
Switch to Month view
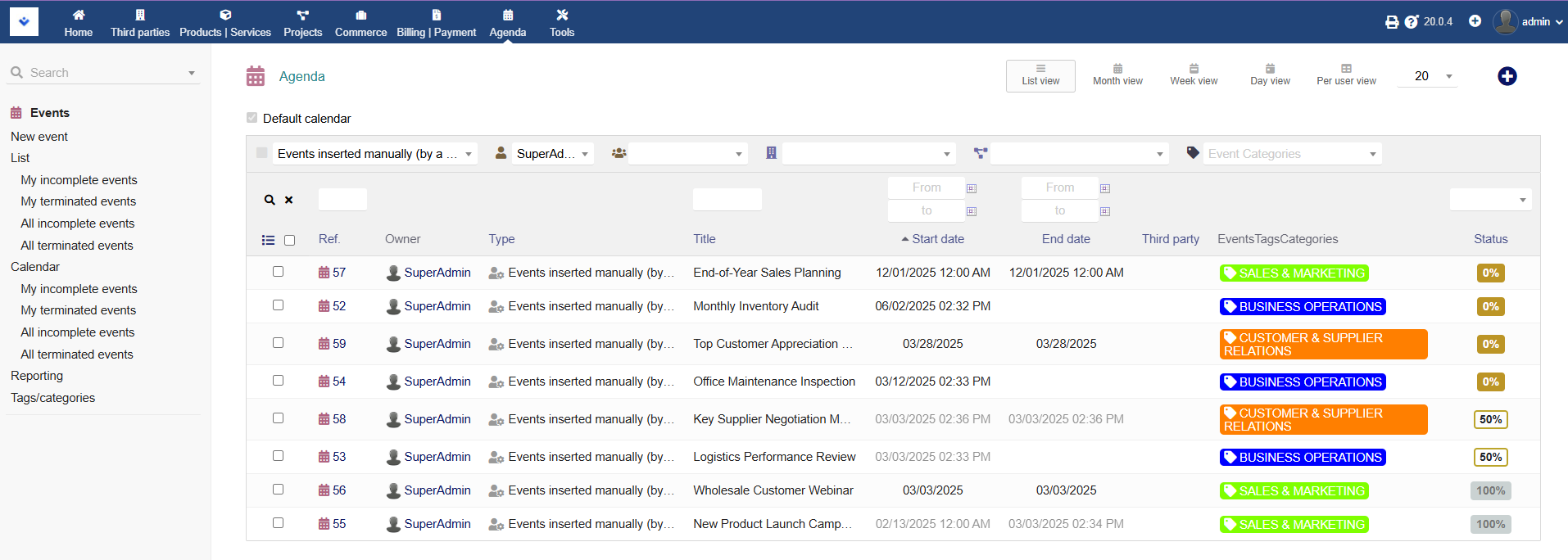[1117, 75]
